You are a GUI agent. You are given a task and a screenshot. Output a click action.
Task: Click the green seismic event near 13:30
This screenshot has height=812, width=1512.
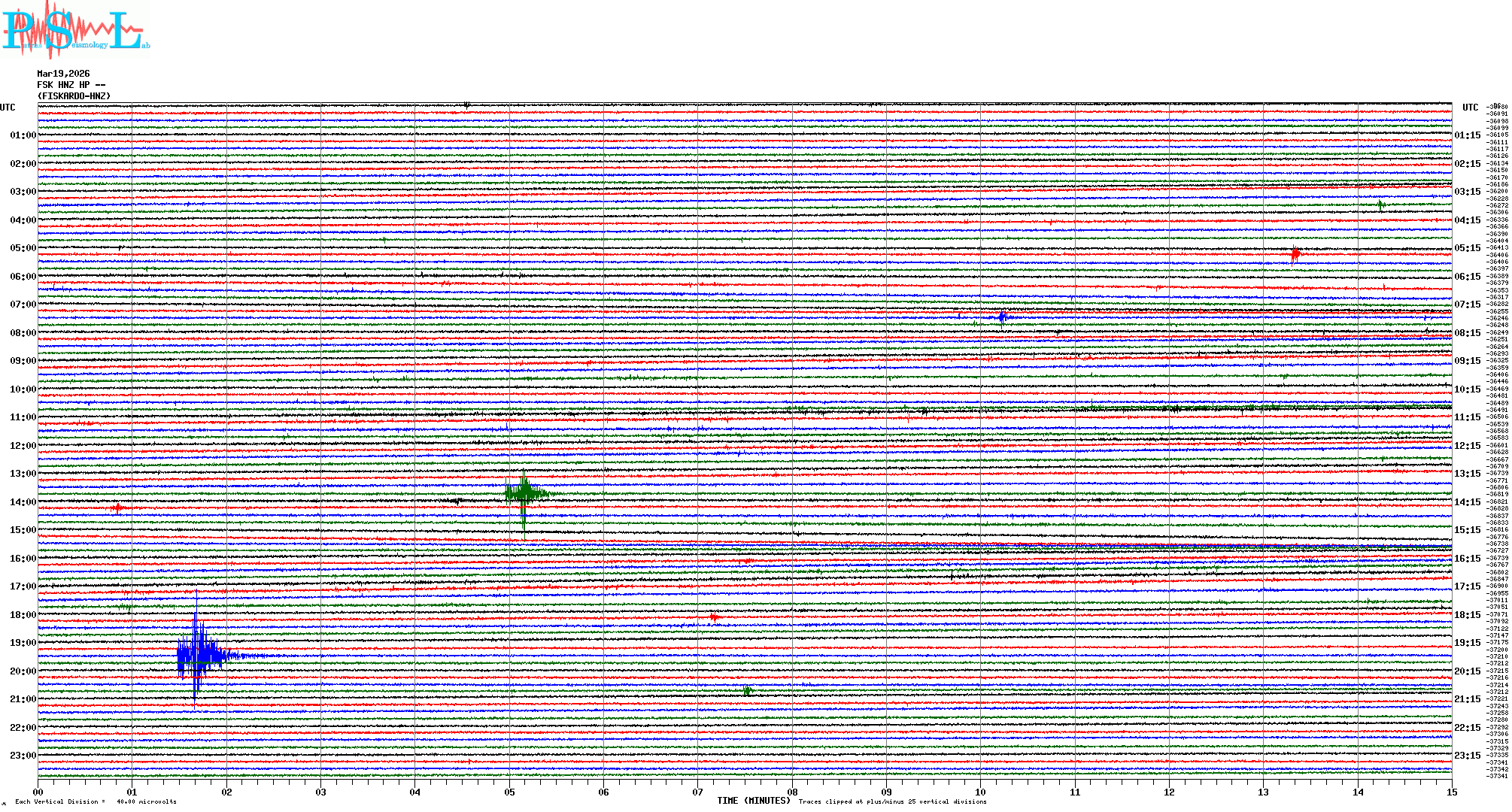click(x=524, y=494)
